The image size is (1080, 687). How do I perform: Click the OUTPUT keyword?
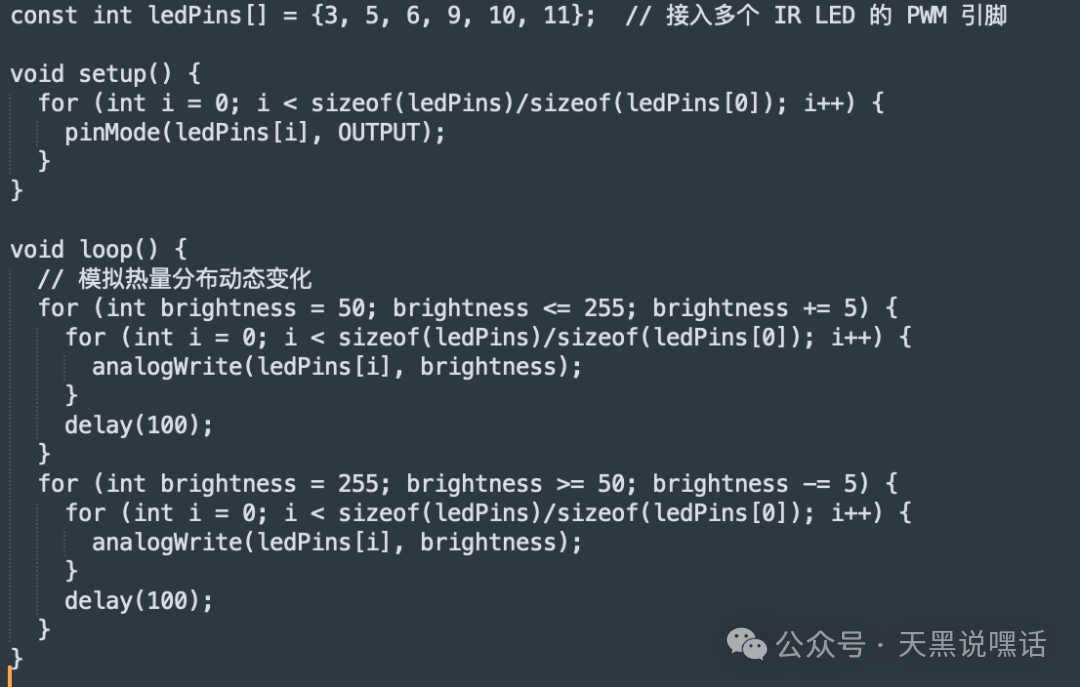(378, 132)
